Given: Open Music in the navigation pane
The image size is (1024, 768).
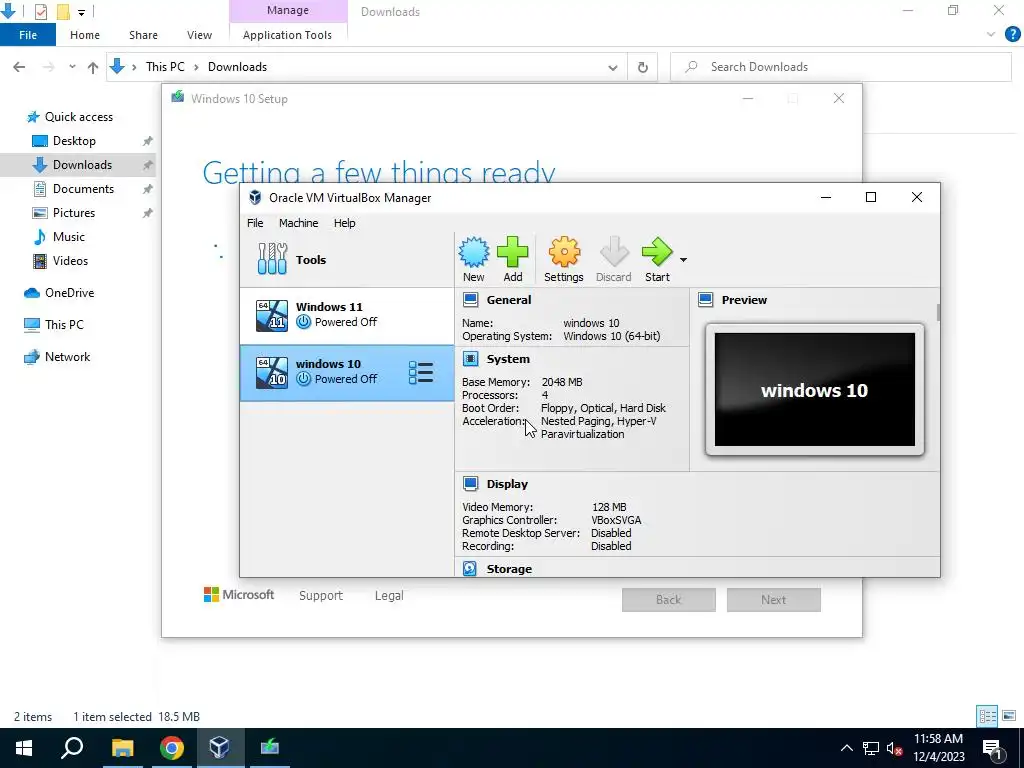Looking at the screenshot, I should 69,237.
